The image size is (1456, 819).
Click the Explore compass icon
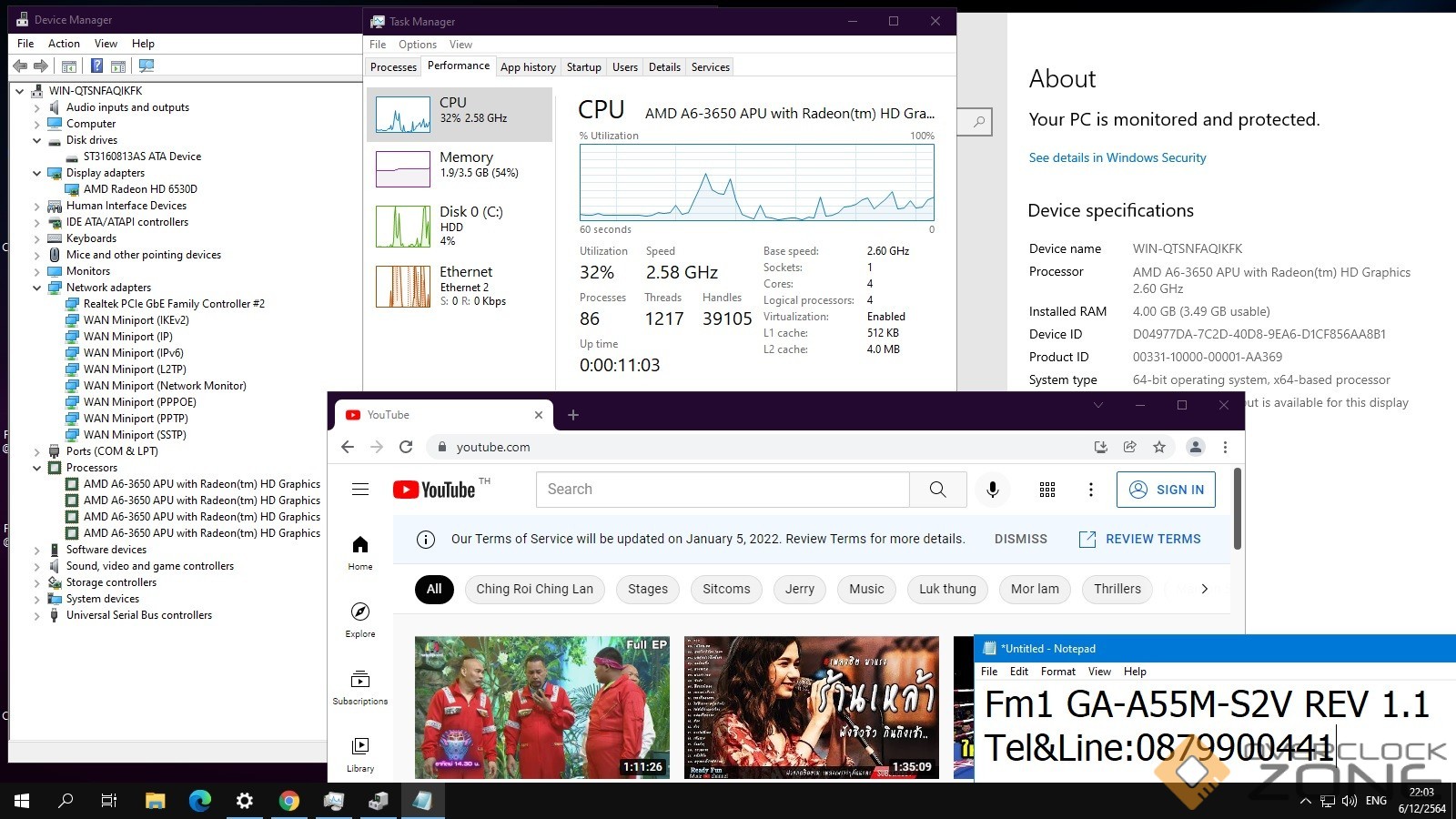pyautogui.click(x=360, y=612)
